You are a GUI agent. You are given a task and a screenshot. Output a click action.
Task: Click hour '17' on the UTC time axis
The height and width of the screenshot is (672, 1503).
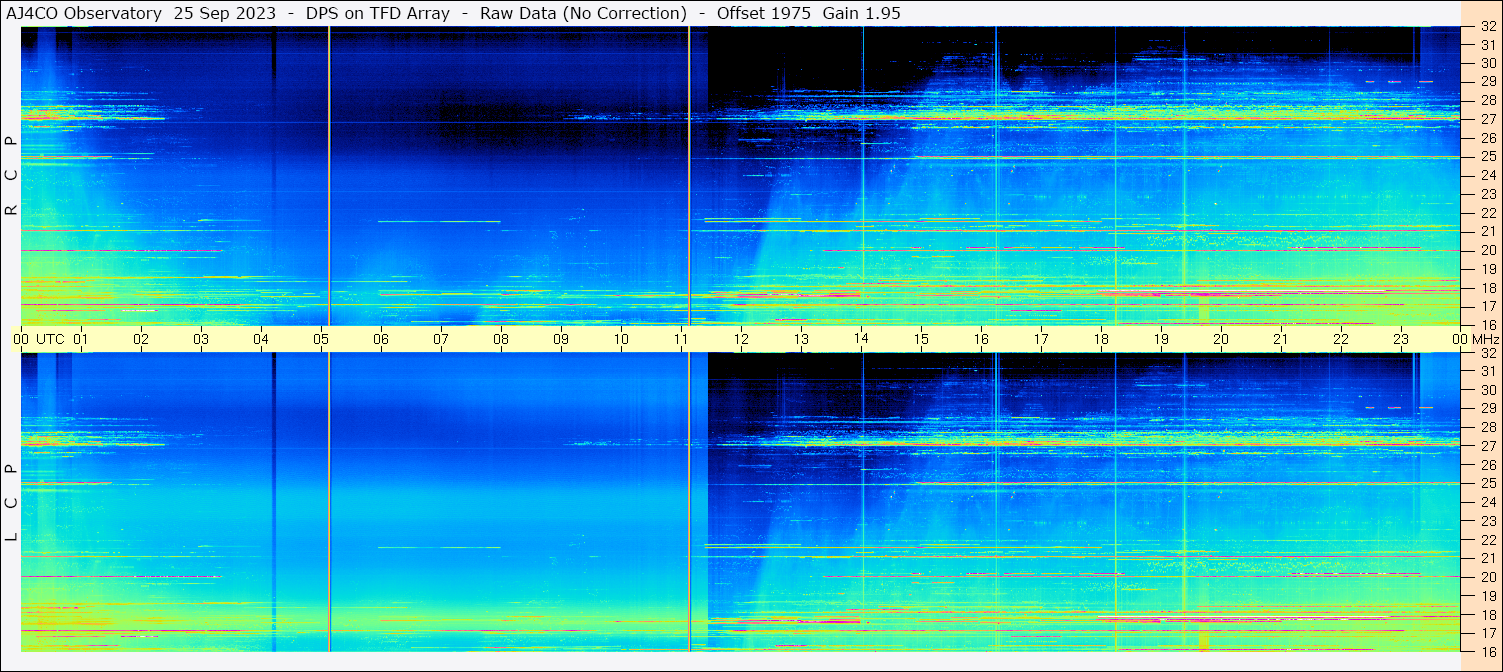point(1041,339)
